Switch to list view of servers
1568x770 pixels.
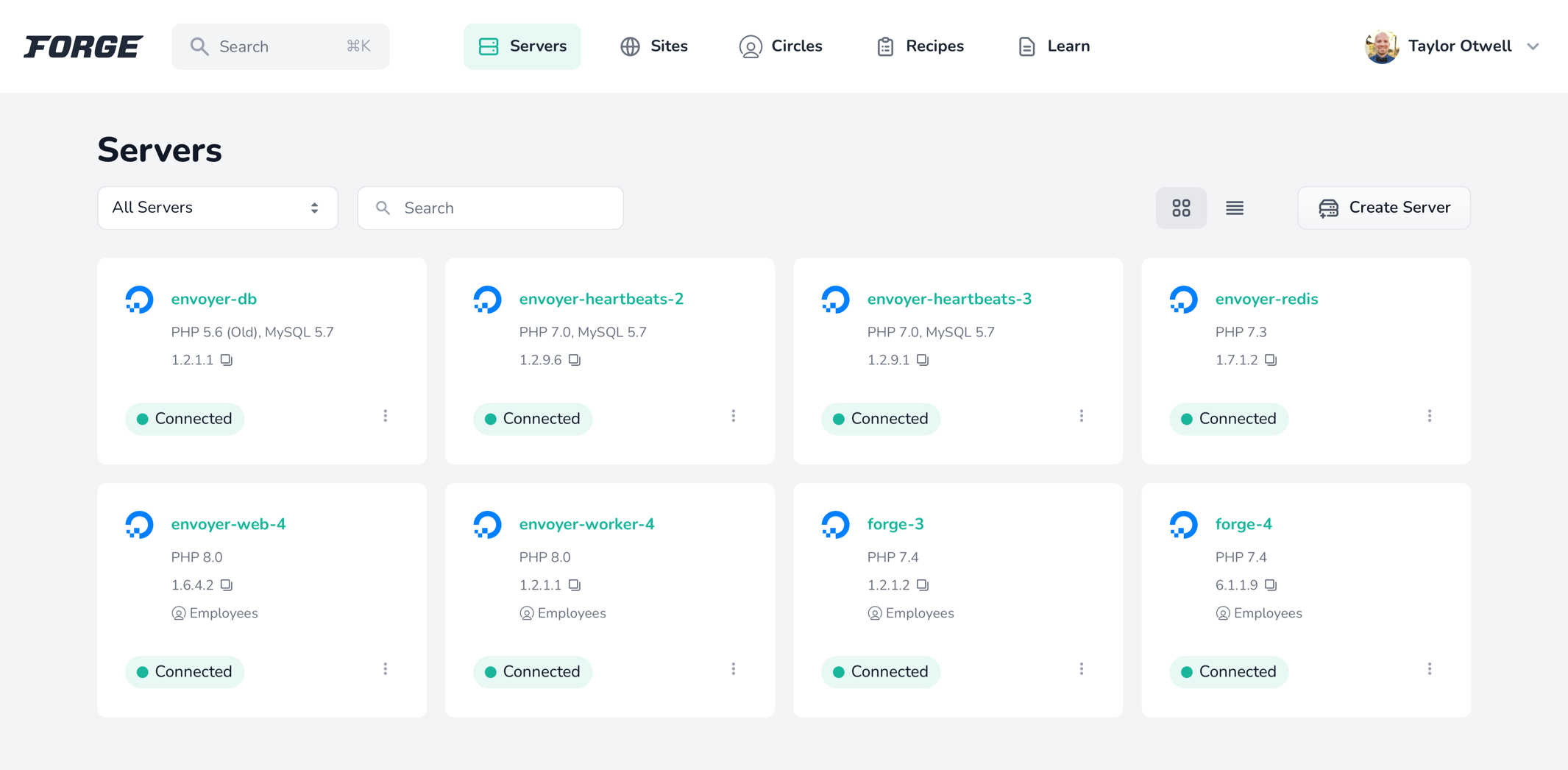pyautogui.click(x=1235, y=208)
